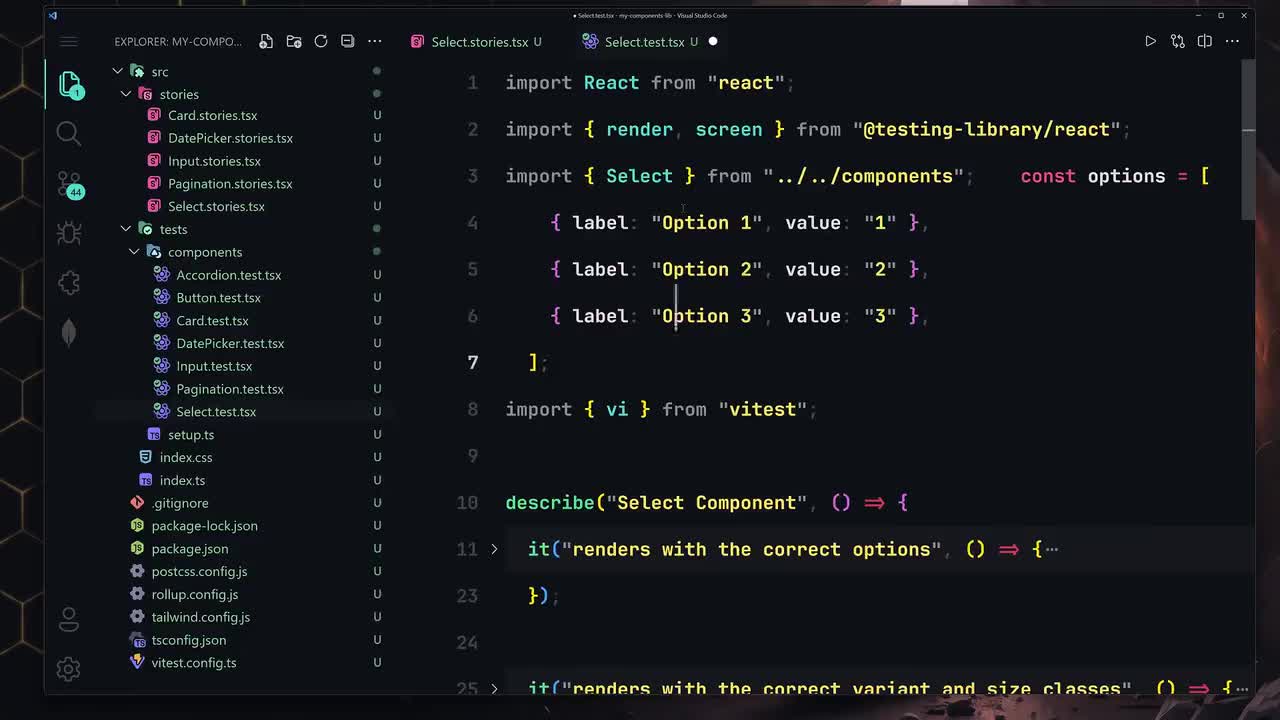
Task: Switch to Select.stories.tsx tab
Action: [479, 42]
